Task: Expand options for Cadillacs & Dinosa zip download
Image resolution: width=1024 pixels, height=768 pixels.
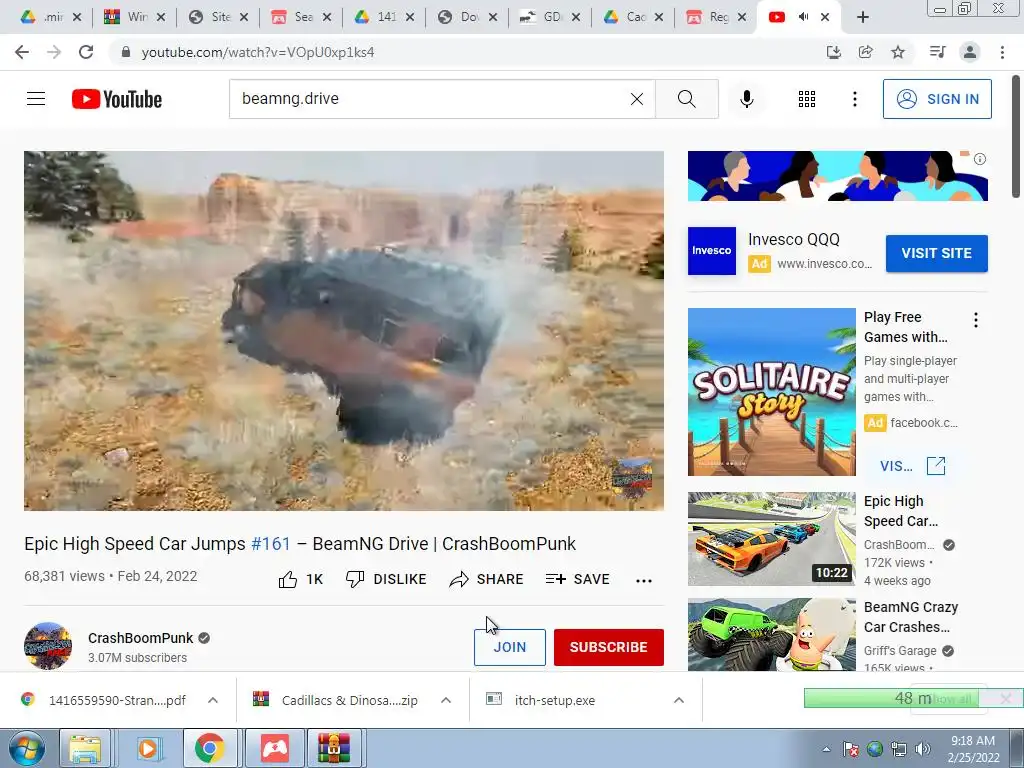Action: pos(446,700)
